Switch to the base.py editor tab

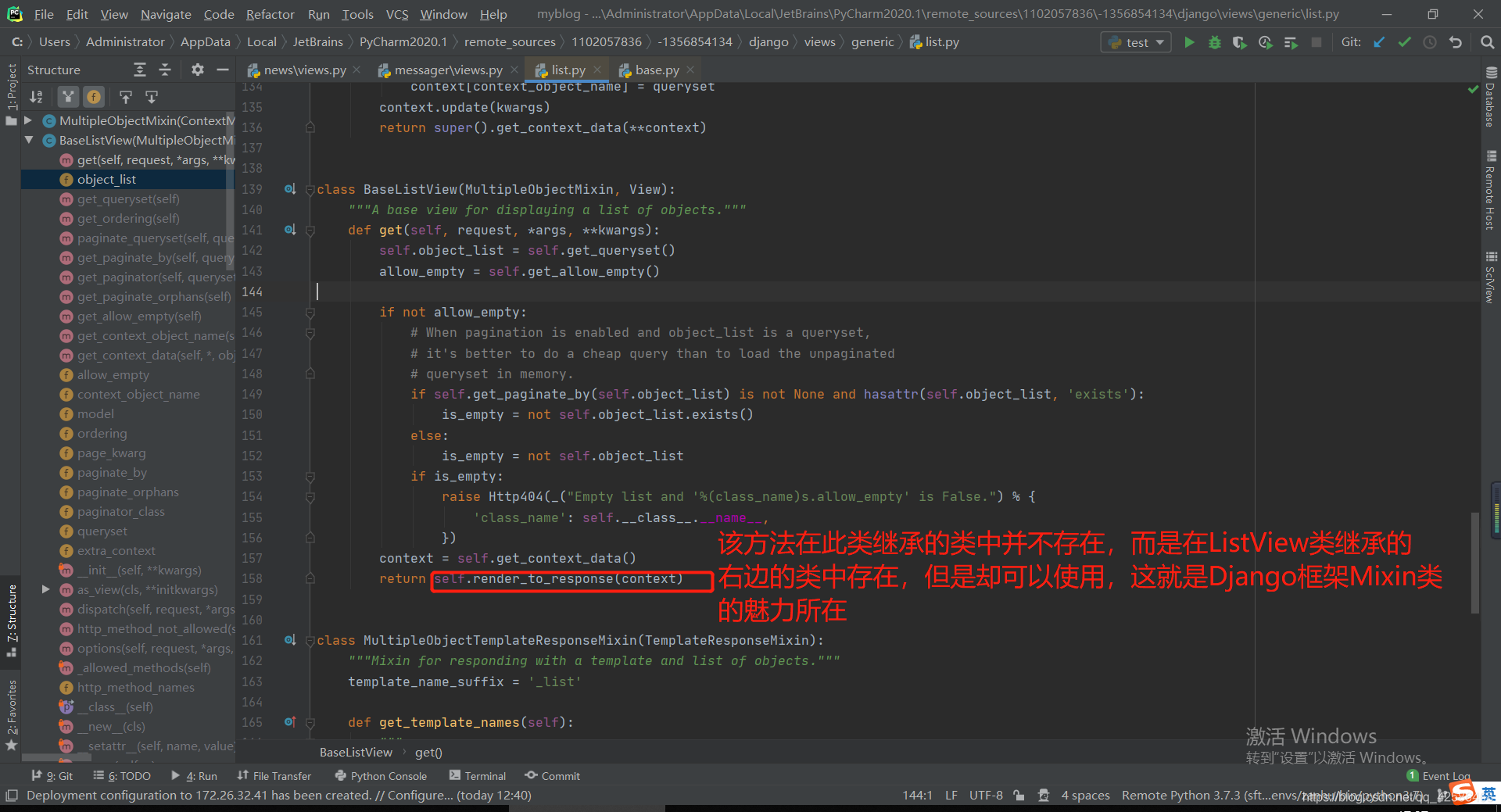[x=657, y=70]
